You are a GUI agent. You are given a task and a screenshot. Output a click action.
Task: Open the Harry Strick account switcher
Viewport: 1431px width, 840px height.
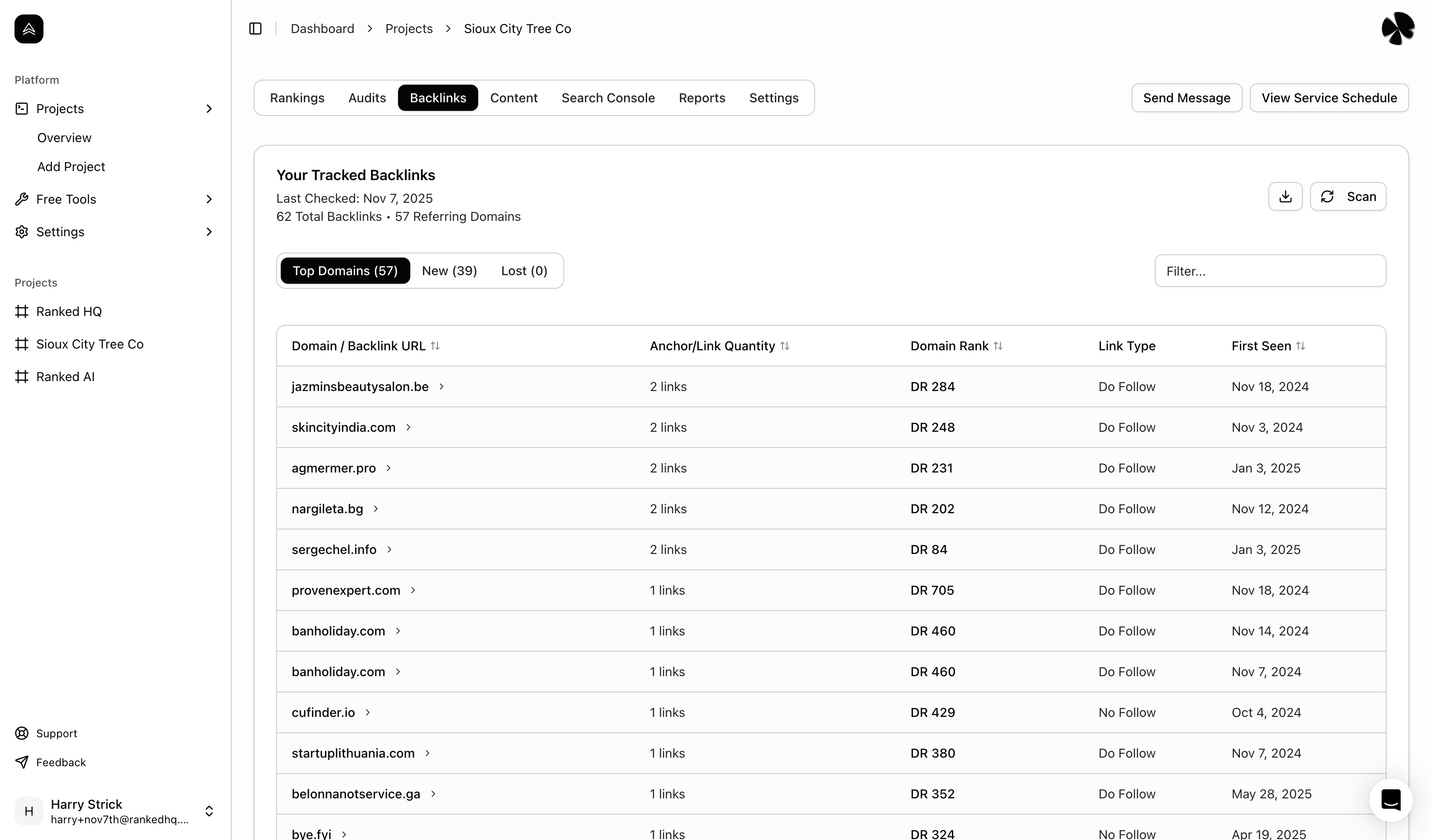point(209,811)
